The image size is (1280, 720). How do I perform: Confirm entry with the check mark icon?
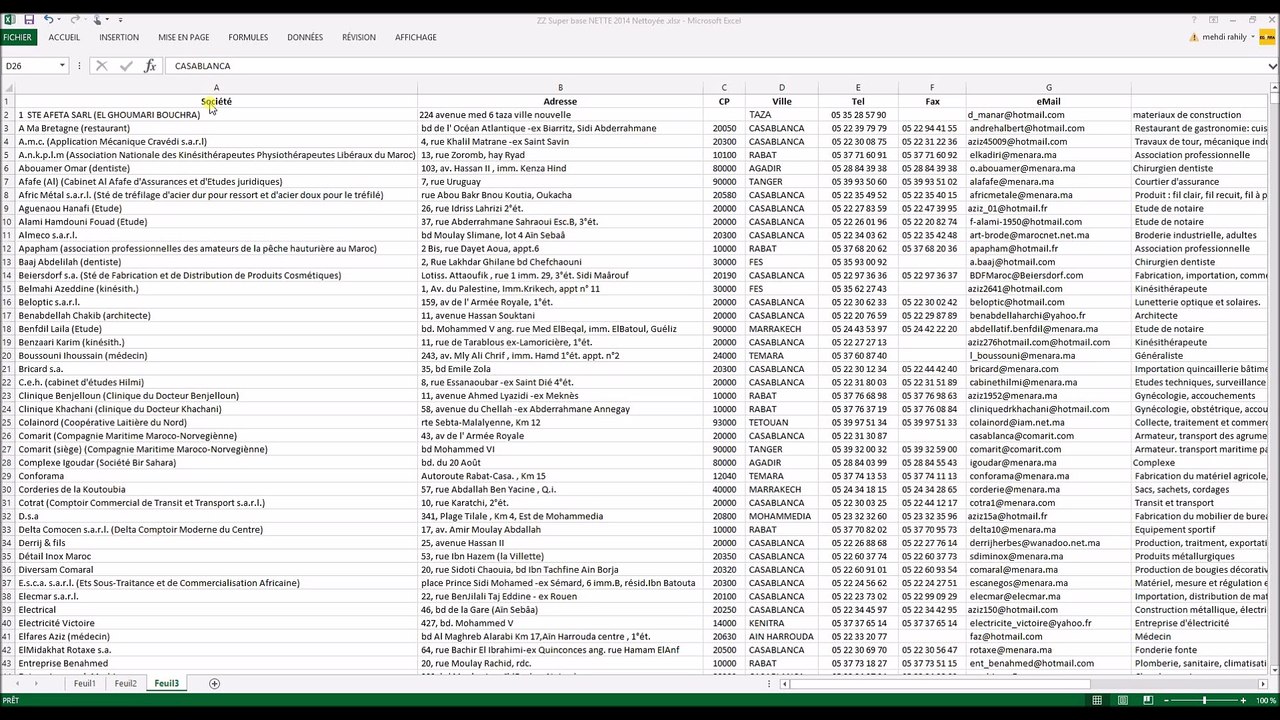coord(126,66)
